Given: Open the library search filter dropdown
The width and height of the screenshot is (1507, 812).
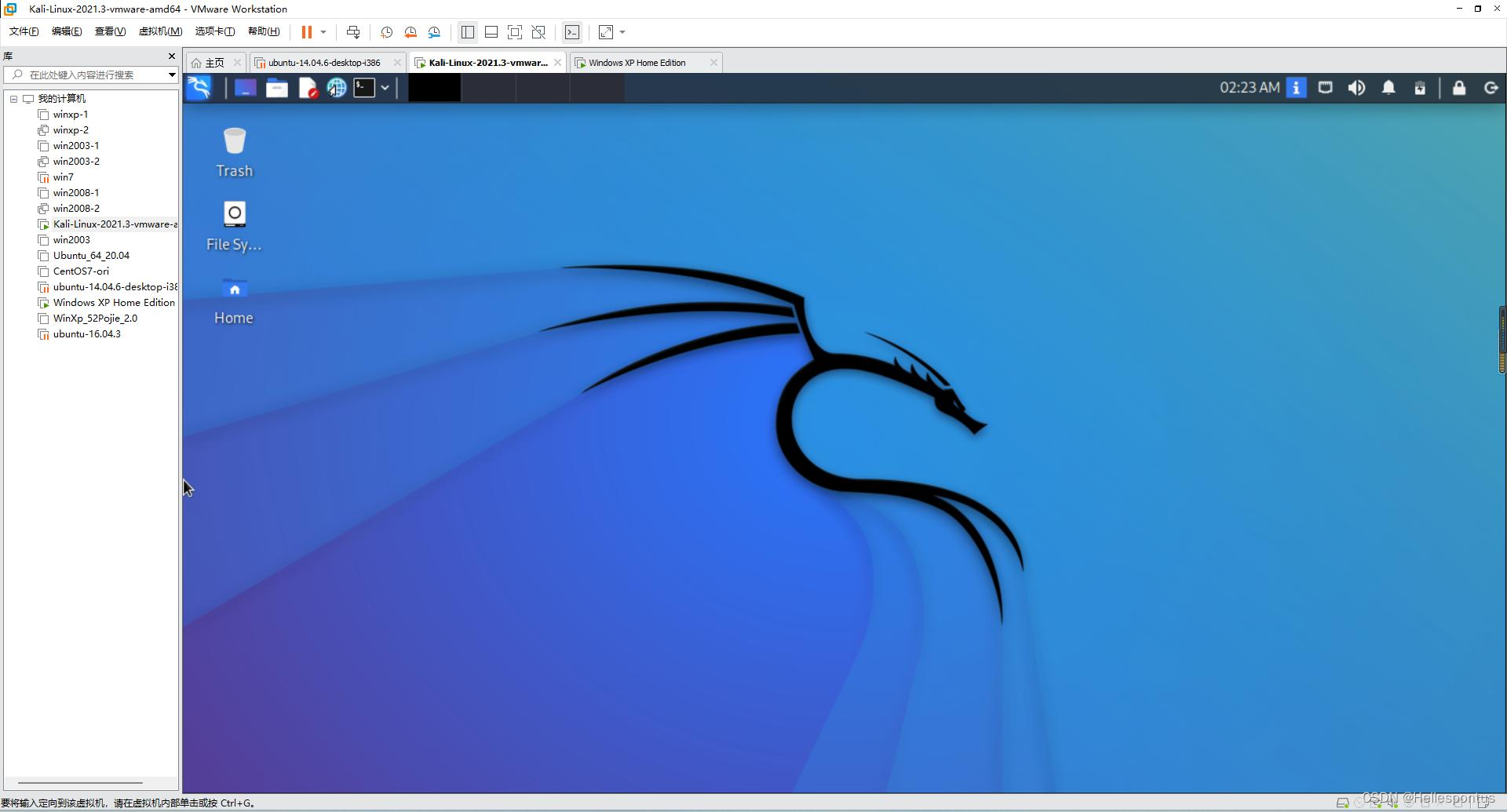Looking at the screenshot, I should (172, 75).
